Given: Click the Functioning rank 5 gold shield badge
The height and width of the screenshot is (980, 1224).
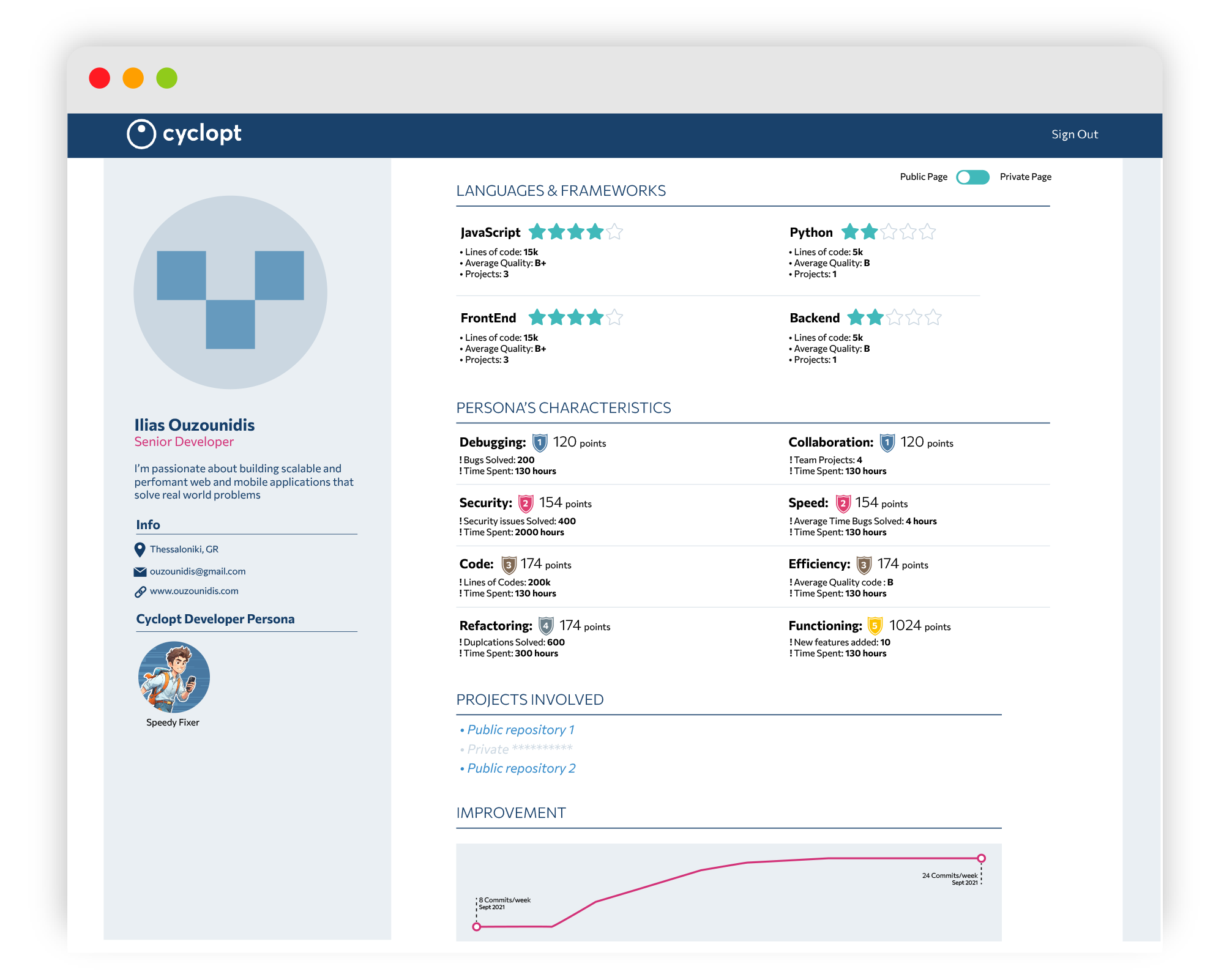Looking at the screenshot, I should (x=875, y=626).
